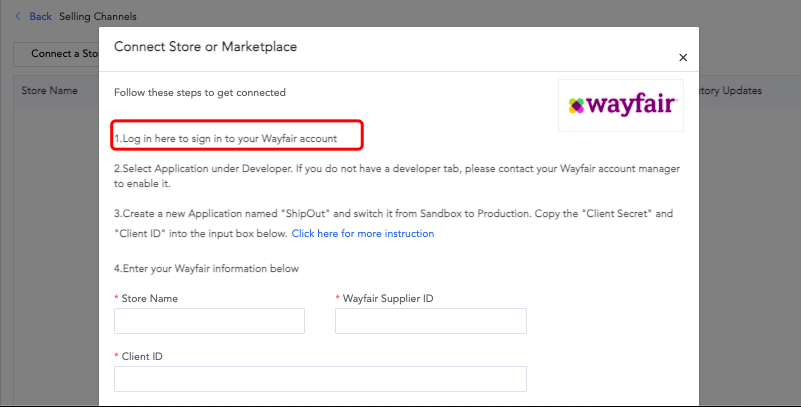
Task: Click 'Enter your Wayfair information below' text
Action: coord(206,269)
